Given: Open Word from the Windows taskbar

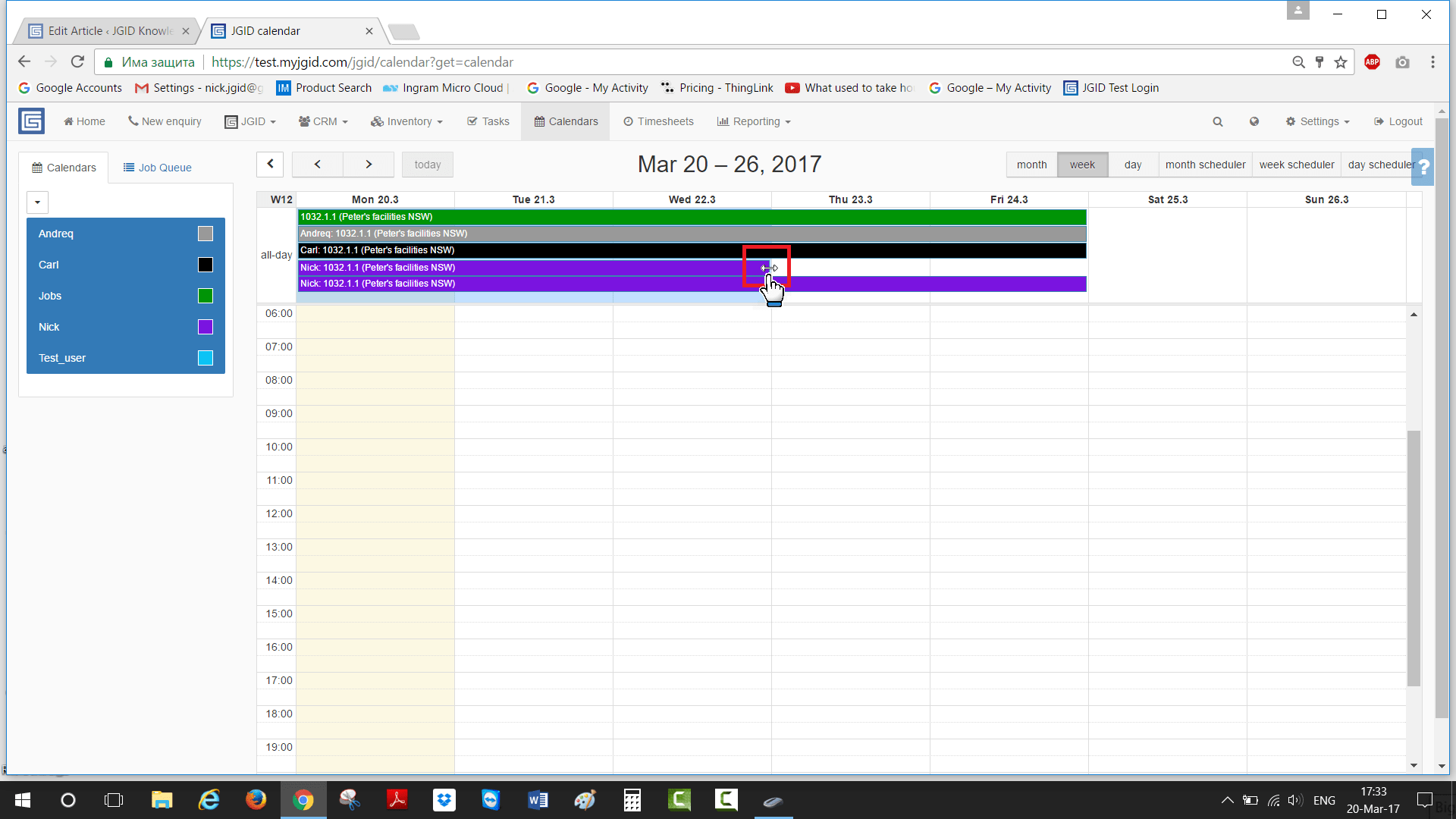Looking at the screenshot, I should coord(538,800).
